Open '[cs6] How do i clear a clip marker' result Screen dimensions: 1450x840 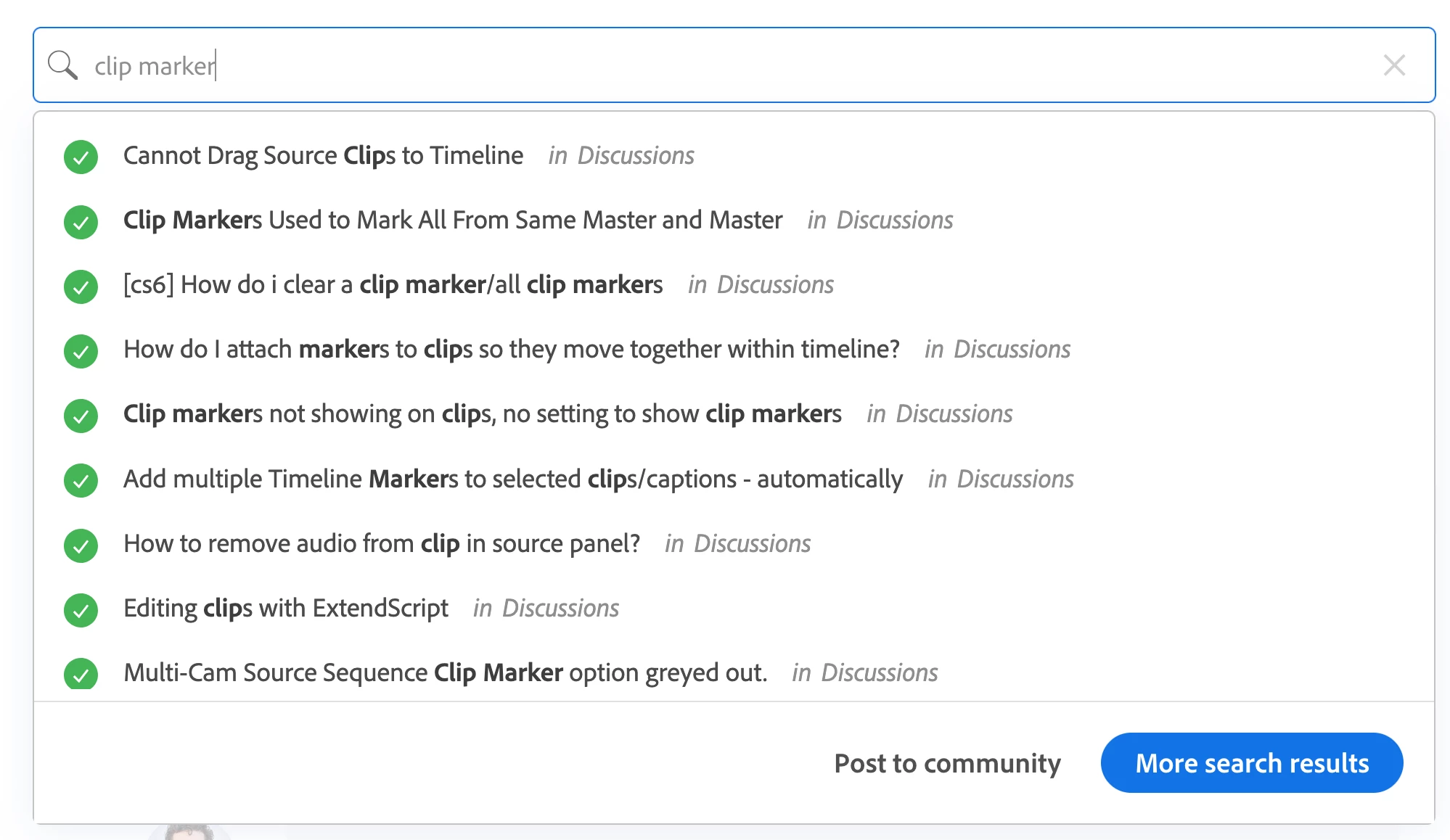click(x=393, y=285)
